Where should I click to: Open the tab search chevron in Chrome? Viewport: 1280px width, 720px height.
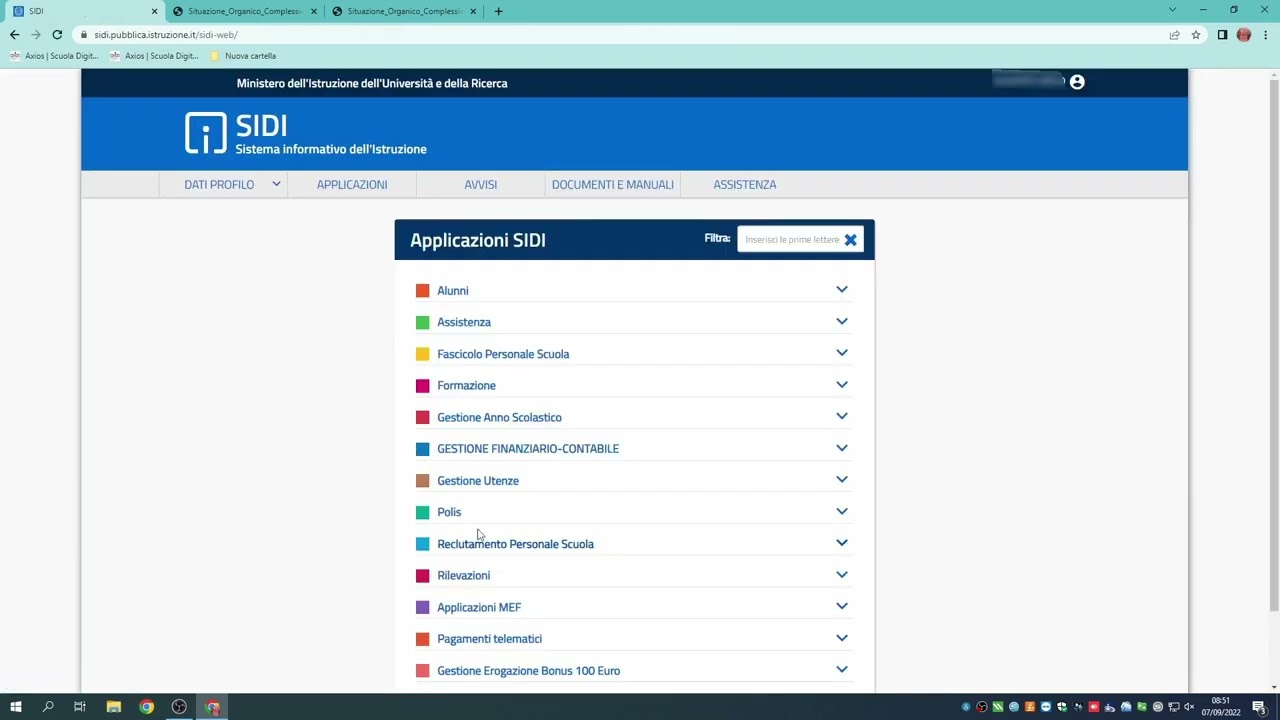click(x=1172, y=10)
